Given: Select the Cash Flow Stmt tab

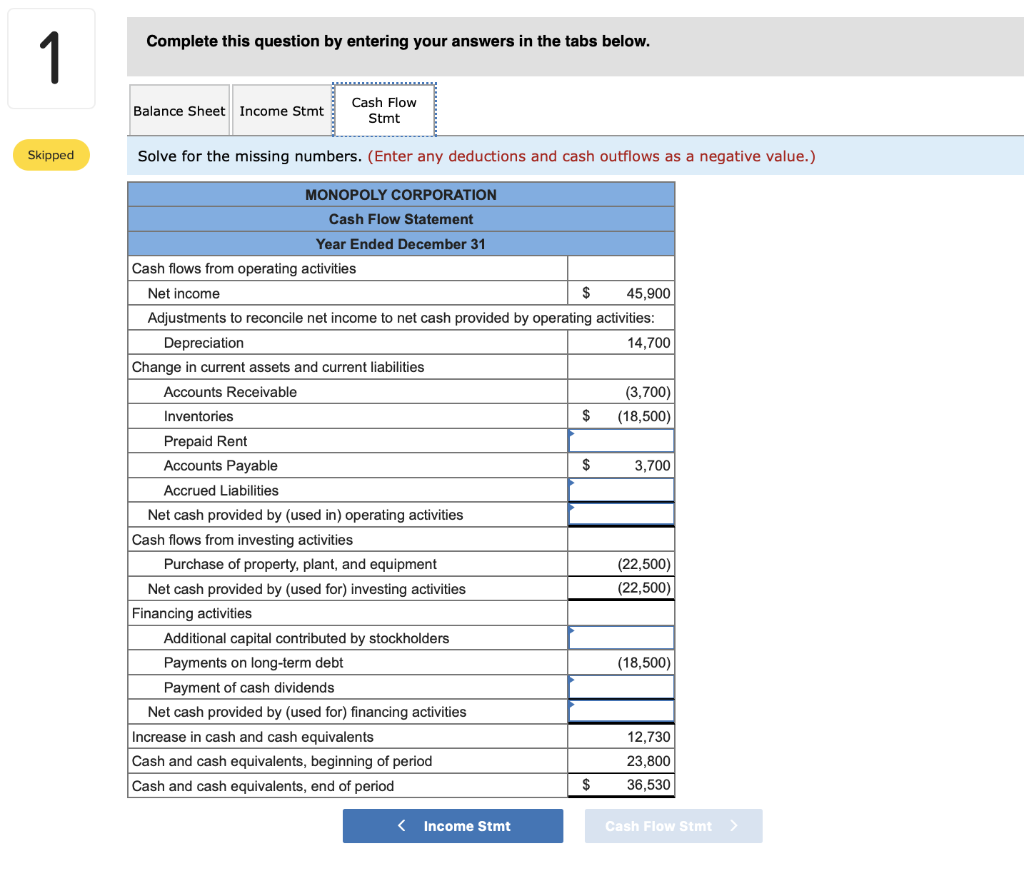Looking at the screenshot, I should coord(384,109).
